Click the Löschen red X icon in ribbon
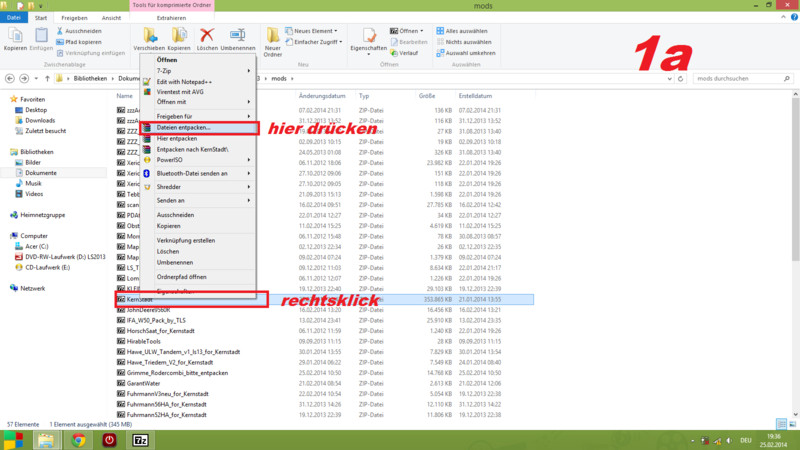The width and height of the screenshot is (800, 450). click(207, 36)
